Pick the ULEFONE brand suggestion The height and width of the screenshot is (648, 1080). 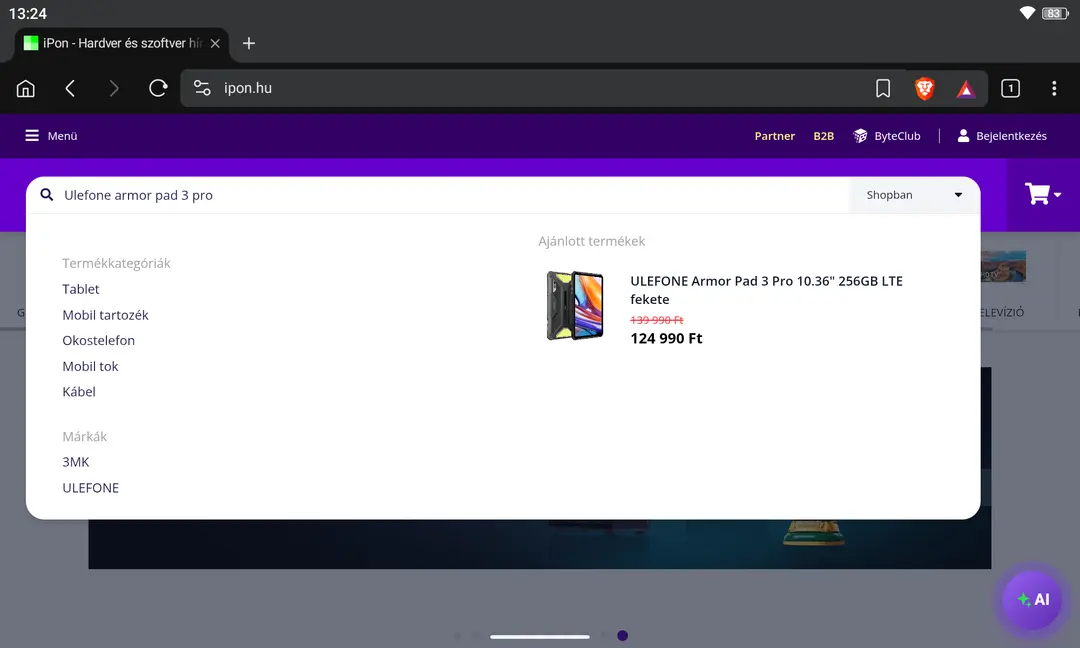click(90, 488)
